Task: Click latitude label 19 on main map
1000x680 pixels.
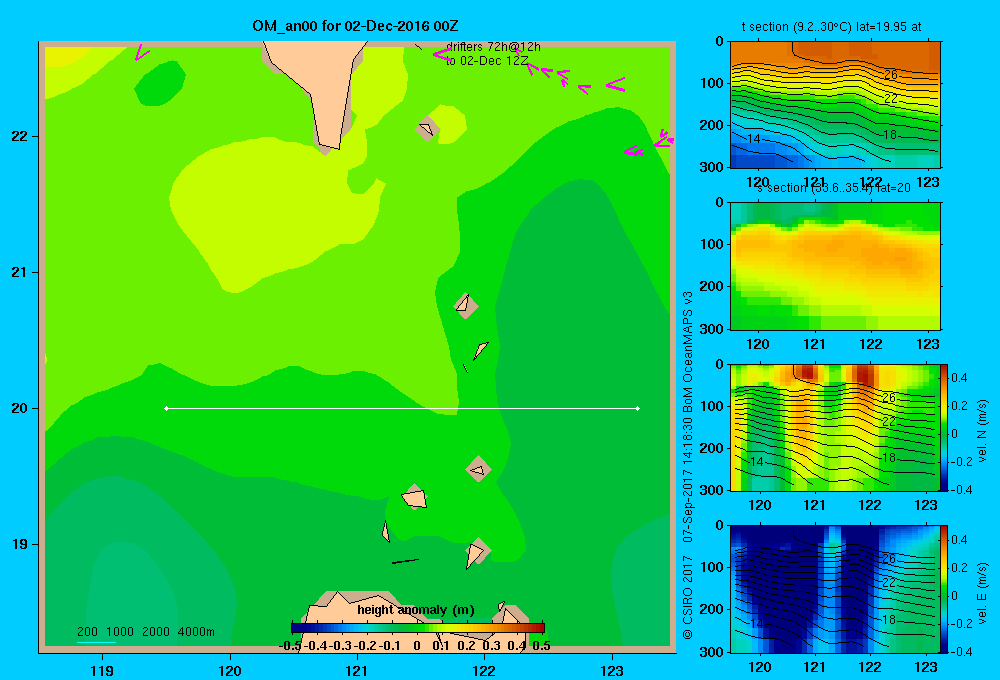Action: coord(20,544)
